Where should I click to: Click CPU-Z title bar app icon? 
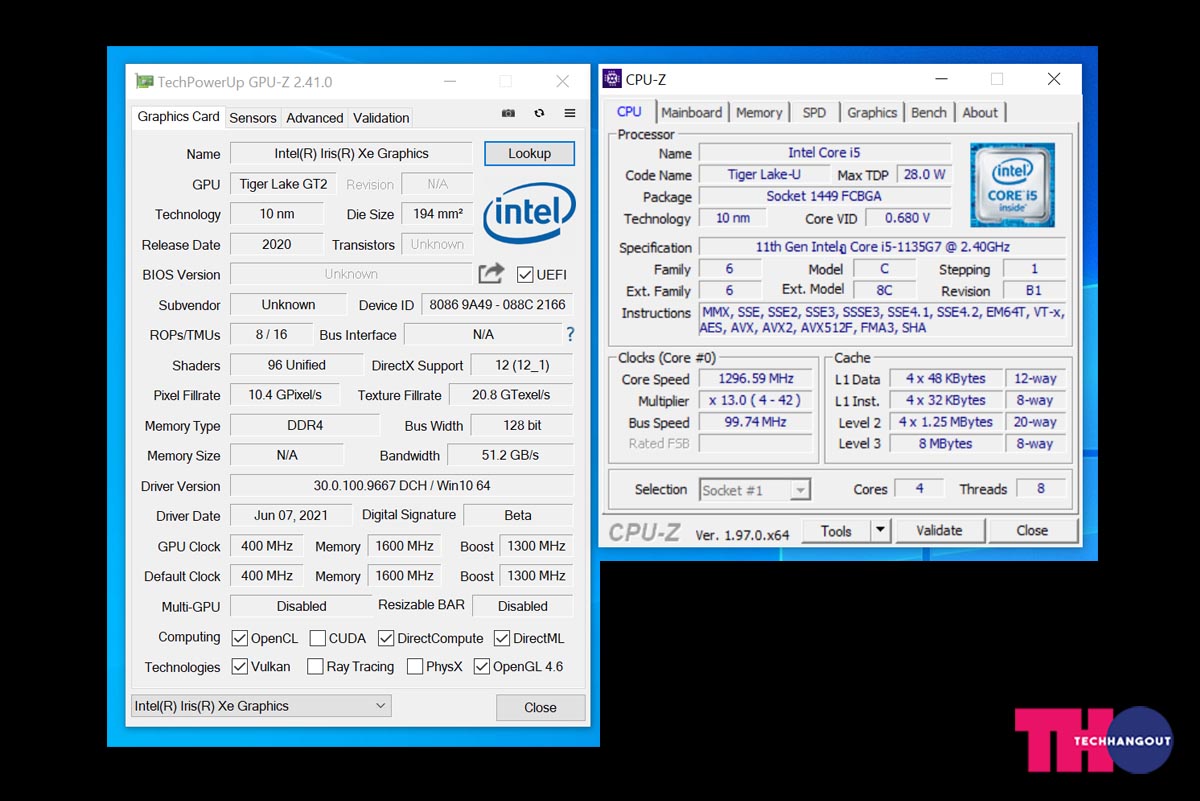[612, 79]
